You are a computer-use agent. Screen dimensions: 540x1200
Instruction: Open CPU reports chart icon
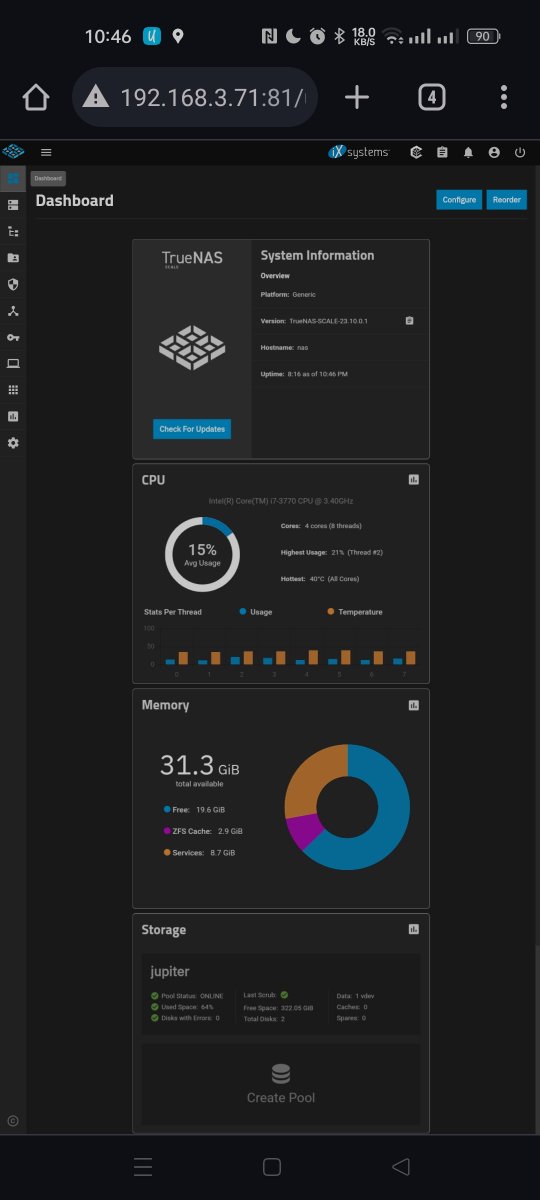(414, 480)
